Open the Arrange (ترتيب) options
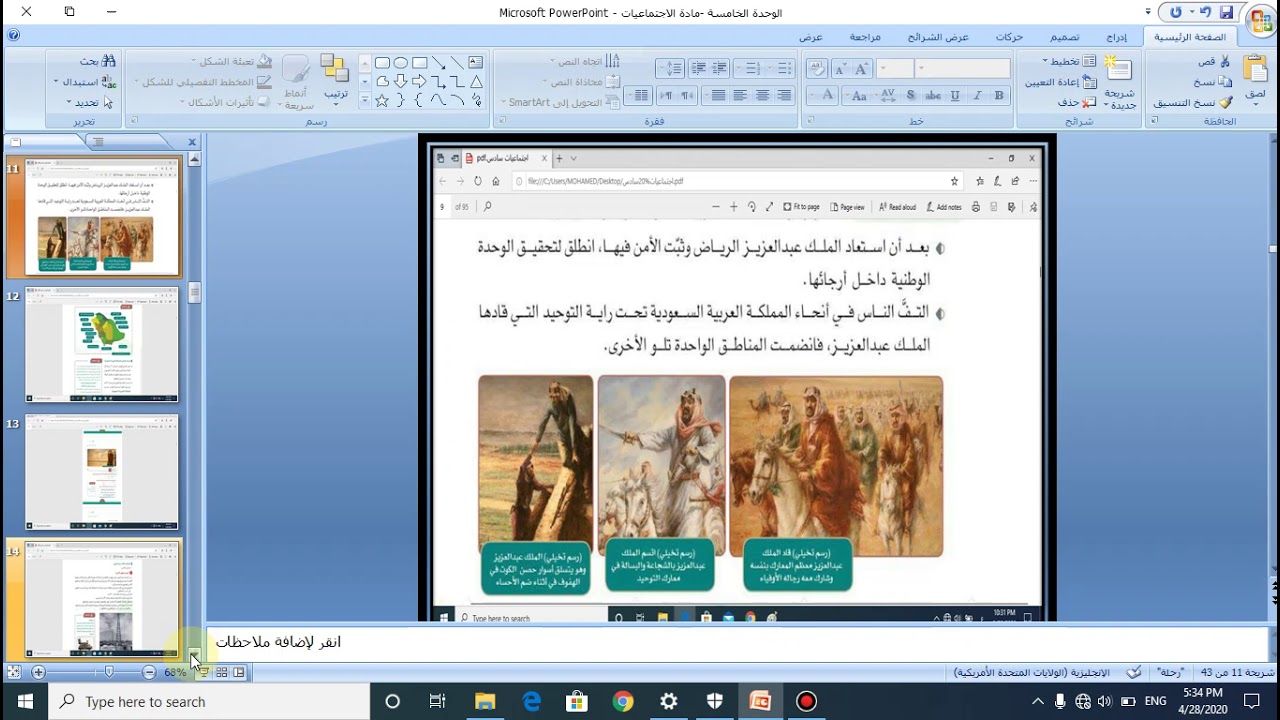Screen dimensions: 1280x720 point(335,80)
